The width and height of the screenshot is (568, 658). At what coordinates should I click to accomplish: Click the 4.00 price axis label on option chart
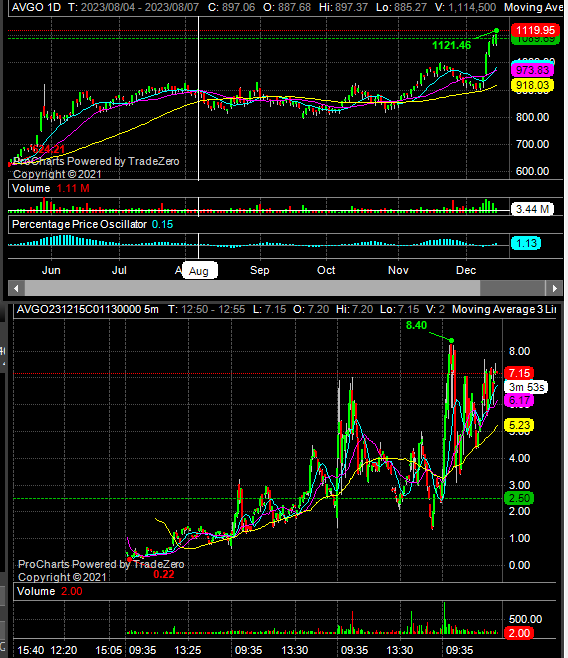[519, 458]
